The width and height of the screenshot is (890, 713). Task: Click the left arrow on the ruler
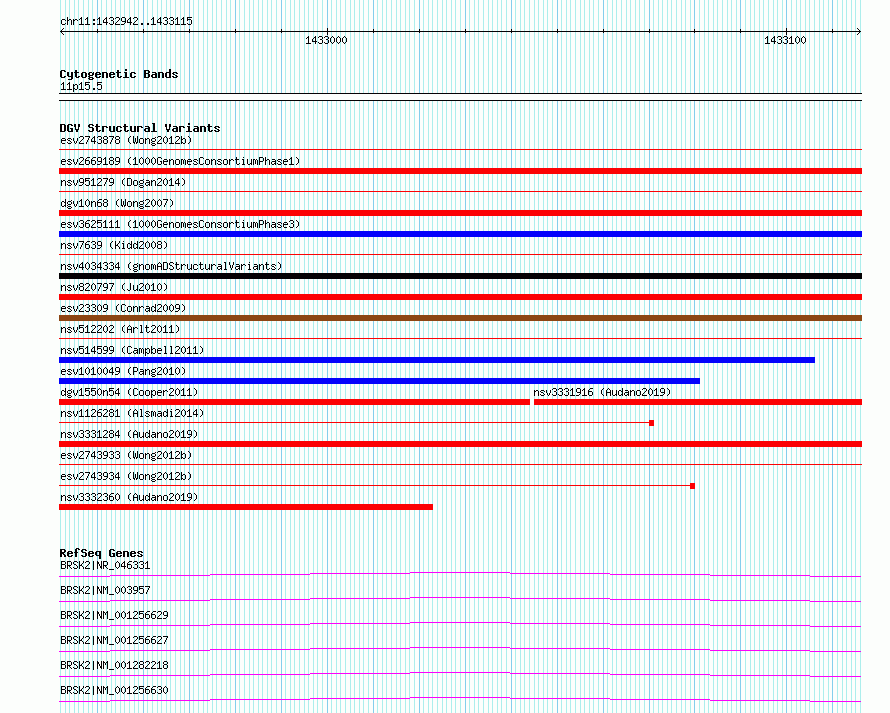point(62,32)
